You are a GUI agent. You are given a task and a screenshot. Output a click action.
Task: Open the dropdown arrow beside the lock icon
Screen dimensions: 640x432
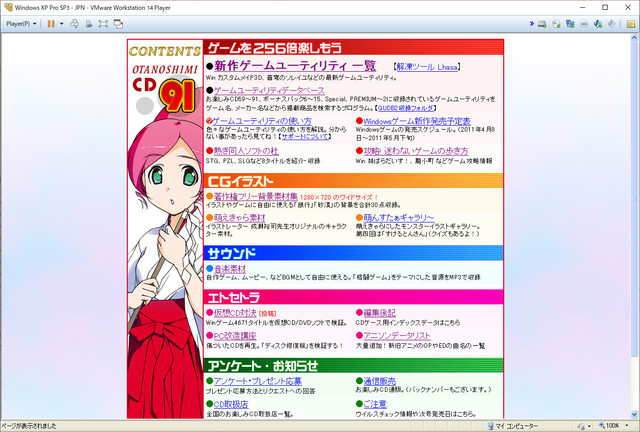coord(589,427)
